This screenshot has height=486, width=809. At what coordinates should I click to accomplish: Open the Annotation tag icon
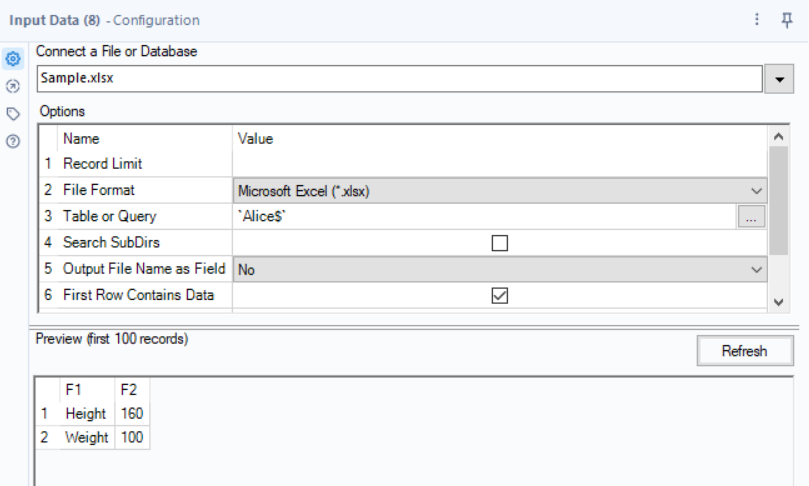point(14,114)
